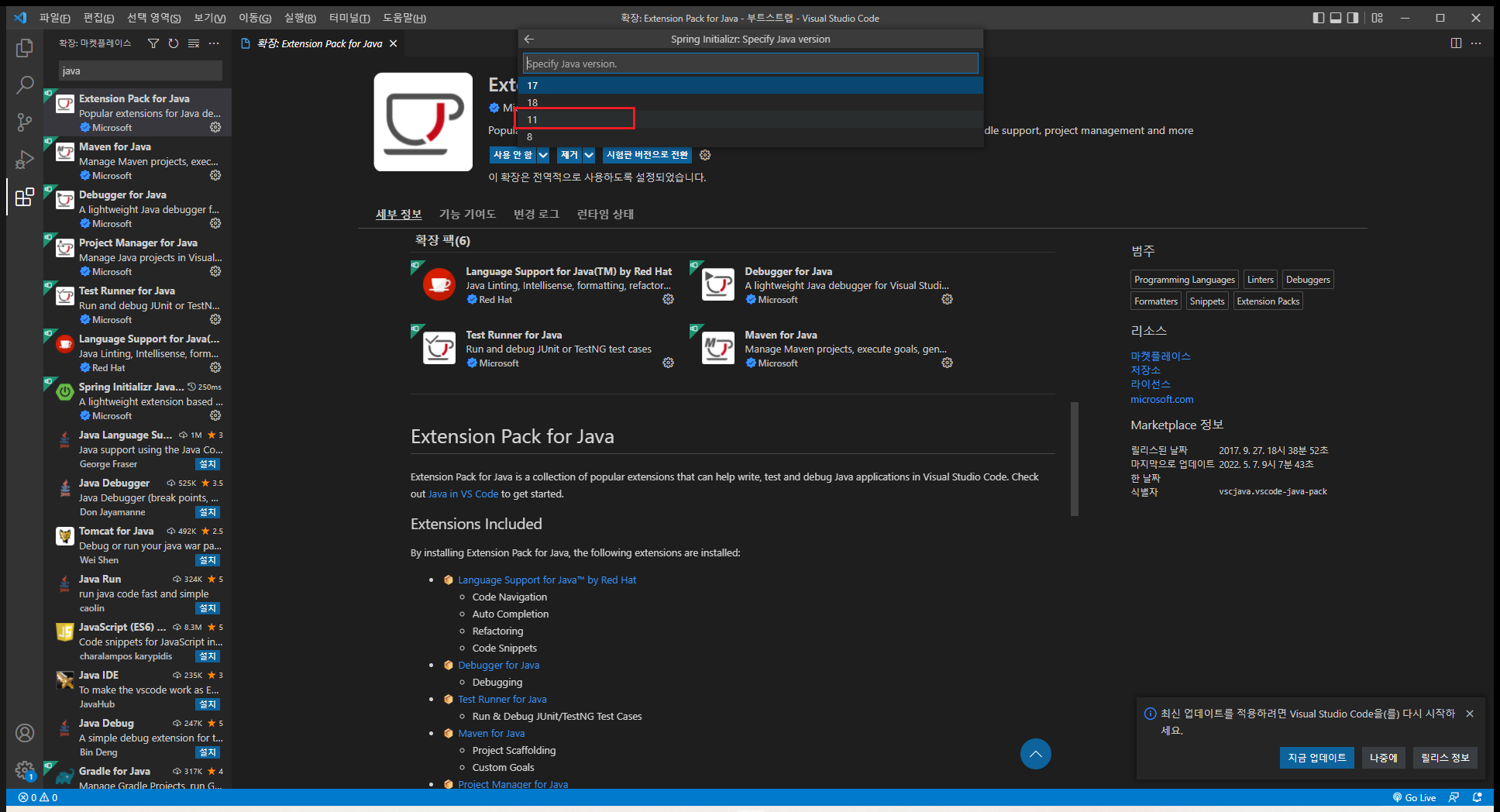Open the Source Control view
Viewport: 1500px width, 812px height.
pyautogui.click(x=25, y=122)
